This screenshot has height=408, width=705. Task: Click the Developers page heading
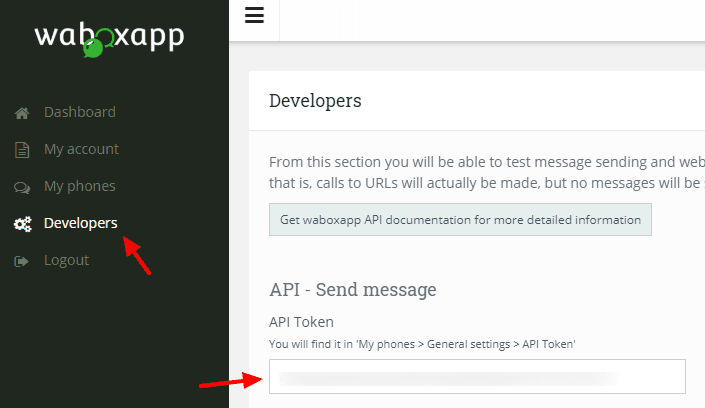pos(315,101)
